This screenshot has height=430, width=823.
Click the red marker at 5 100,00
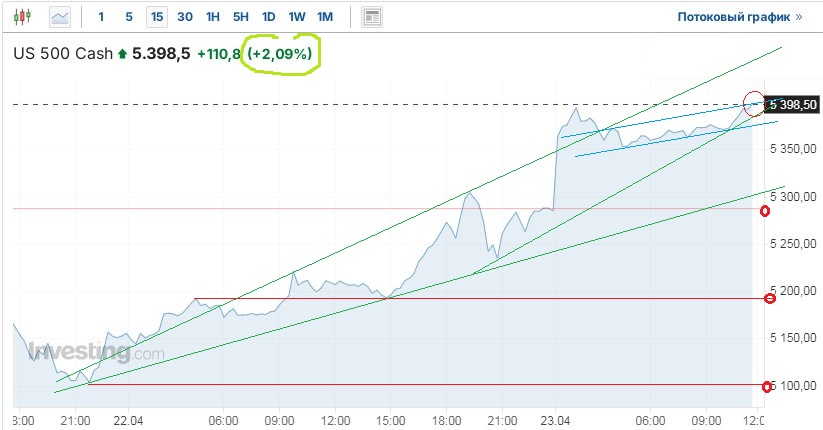[767, 386]
